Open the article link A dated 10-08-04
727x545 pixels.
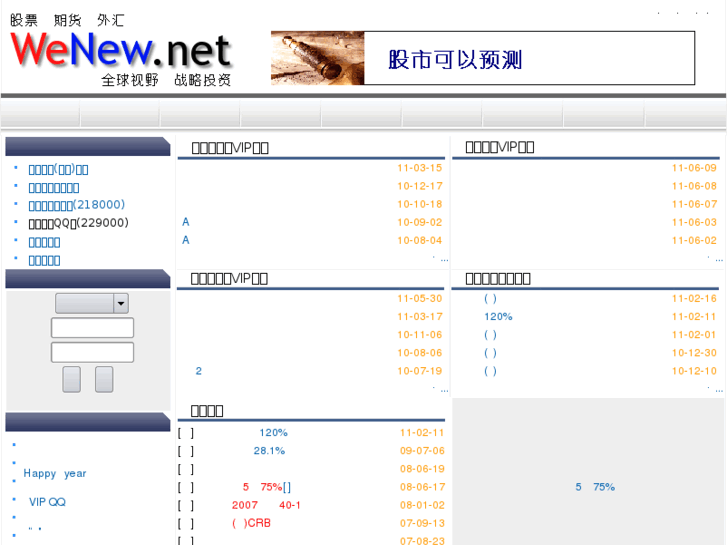click(185, 240)
